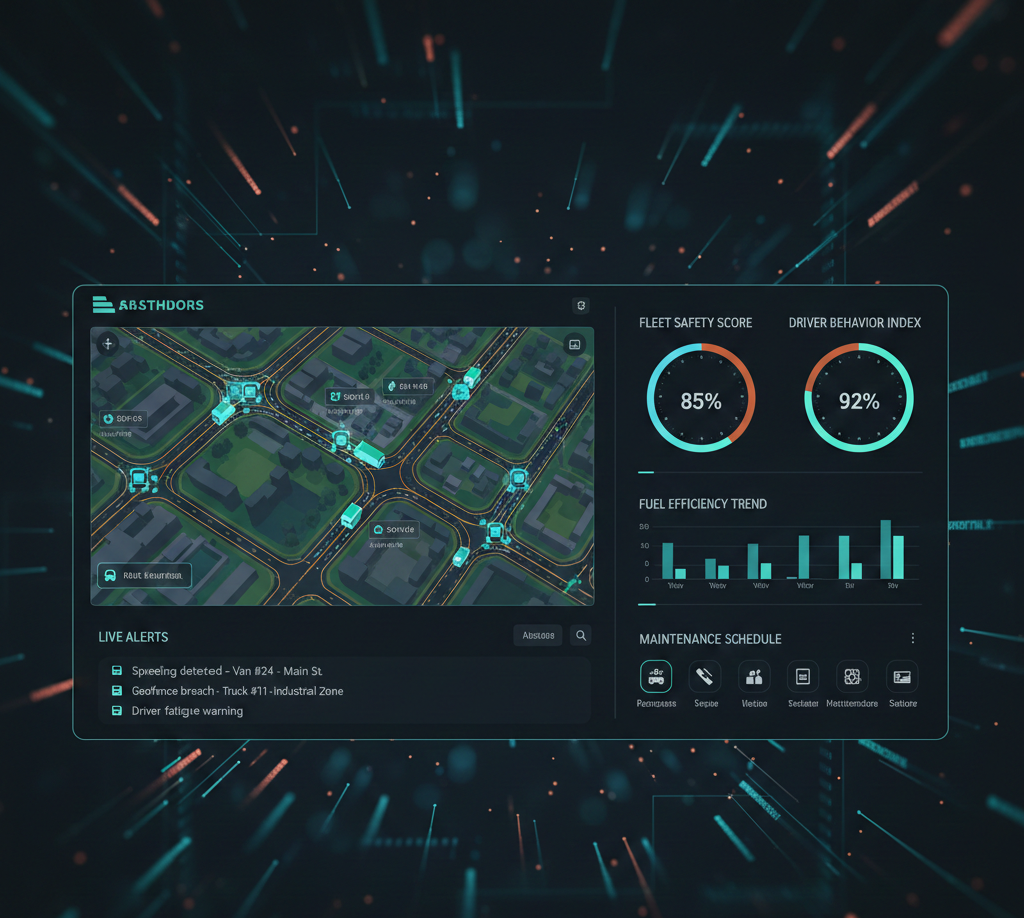Click the 92% Driver Behavior Index gauge
This screenshot has width=1024, height=918.
point(858,398)
